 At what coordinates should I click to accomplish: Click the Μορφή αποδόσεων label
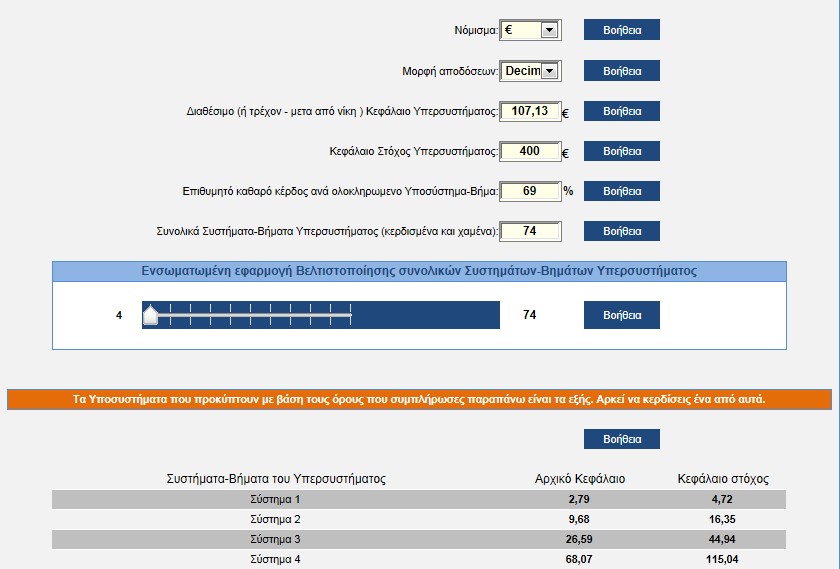pyautogui.click(x=450, y=71)
